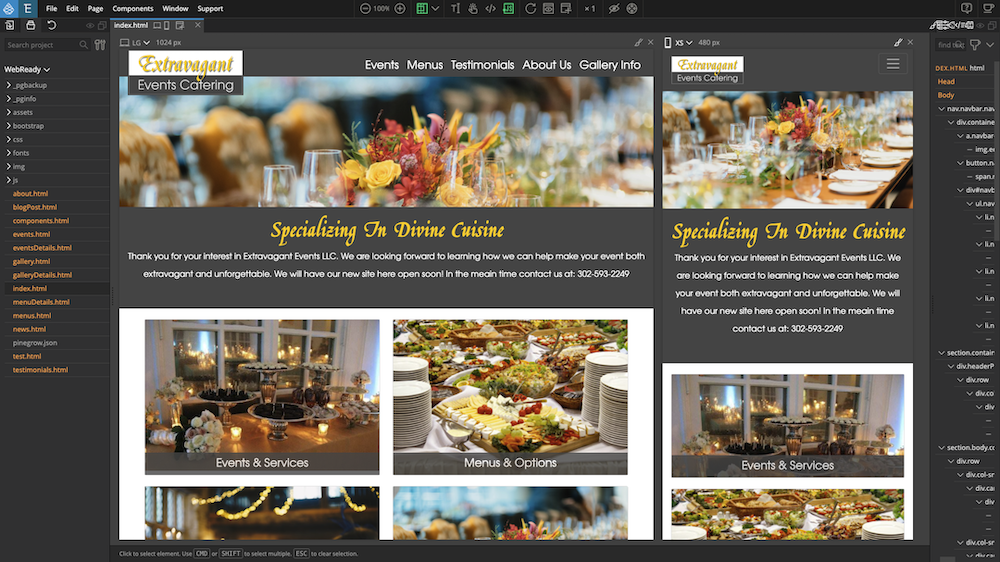This screenshot has width=1000, height=562.
Task: Switch to the index.html tab
Action: click(130, 25)
